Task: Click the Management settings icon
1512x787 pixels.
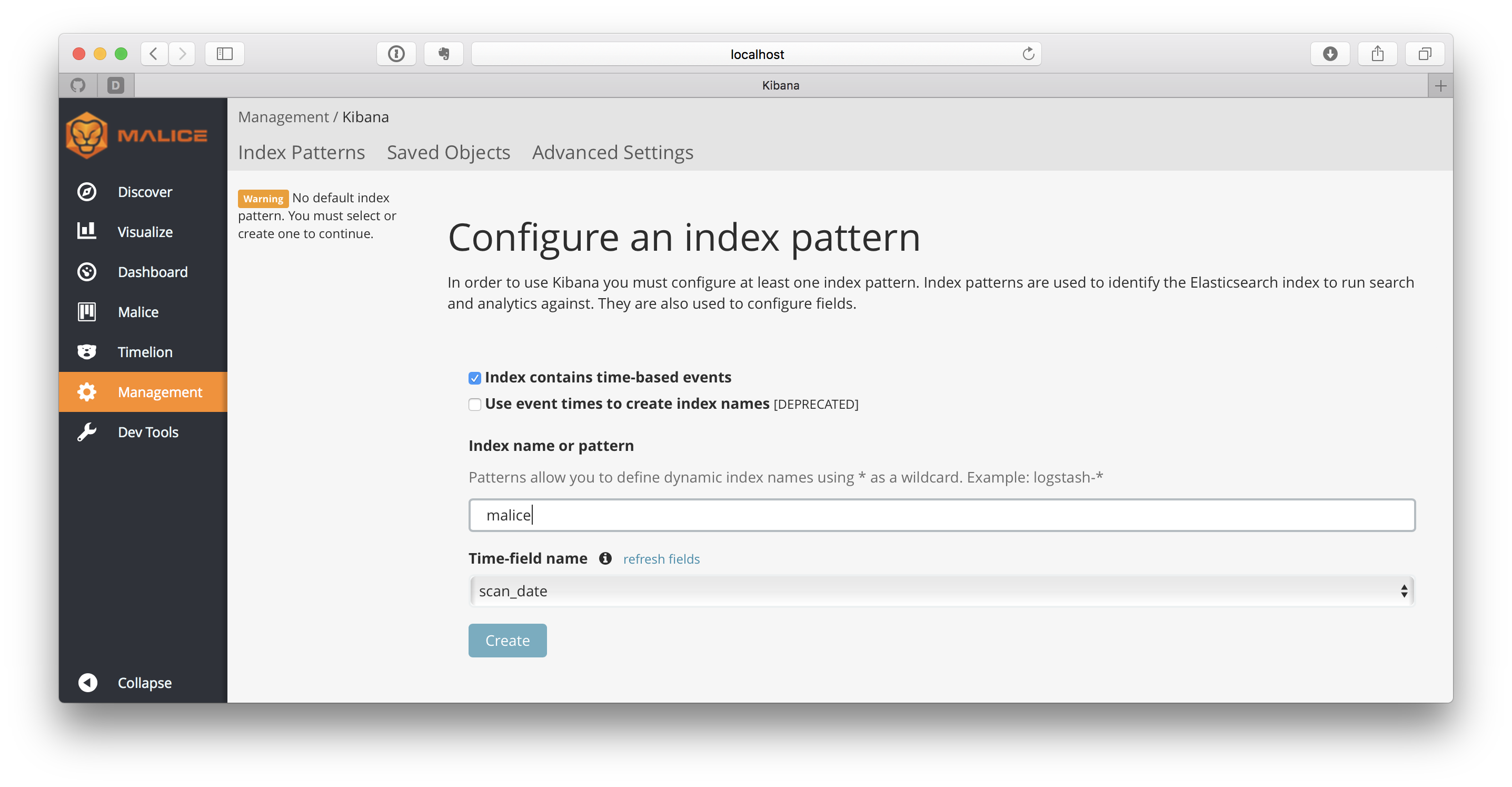Action: pyautogui.click(x=88, y=392)
